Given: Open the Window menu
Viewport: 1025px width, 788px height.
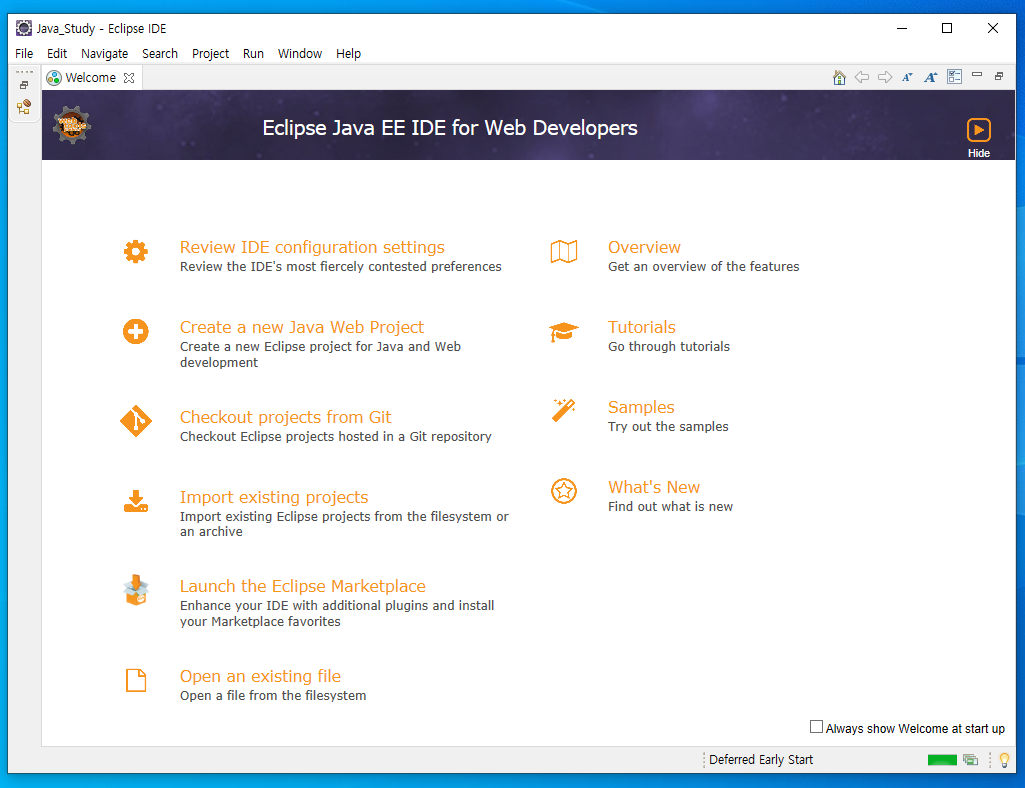Looking at the screenshot, I should (300, 54).
